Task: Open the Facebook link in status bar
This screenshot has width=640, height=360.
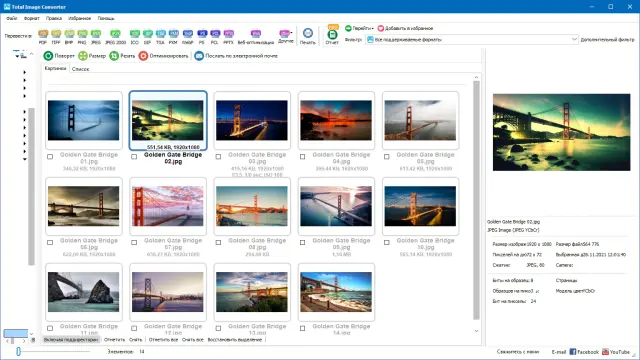Action: coord(584,351)
